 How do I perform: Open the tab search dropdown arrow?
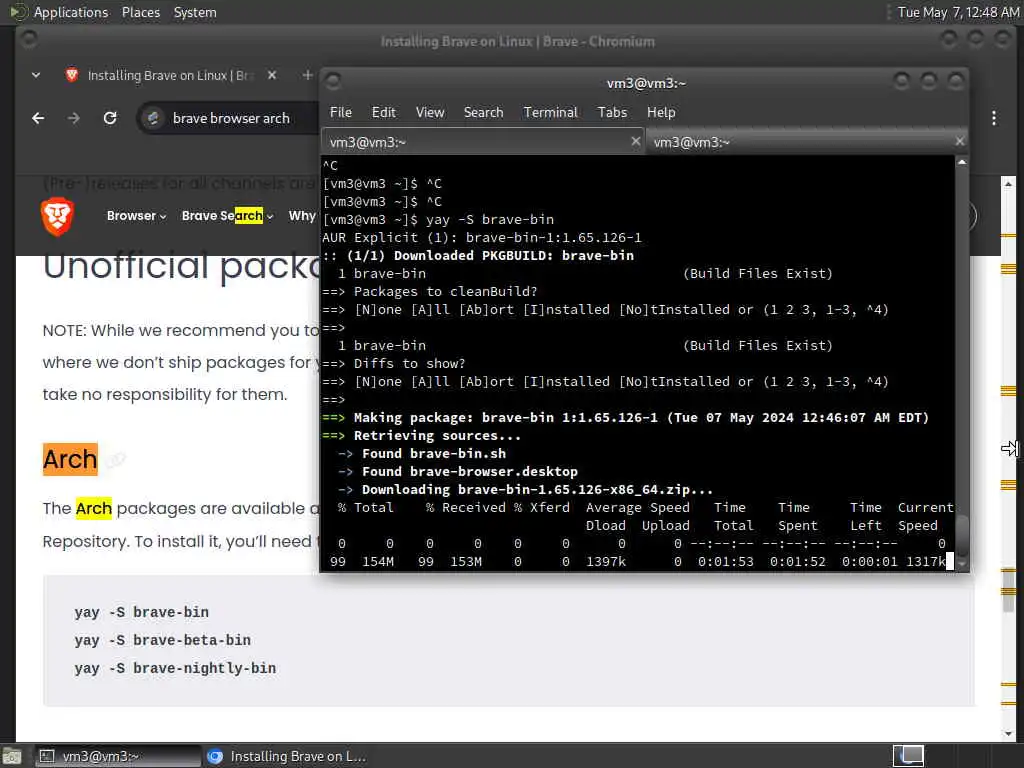pyautogui.click(x=36, y=75)
